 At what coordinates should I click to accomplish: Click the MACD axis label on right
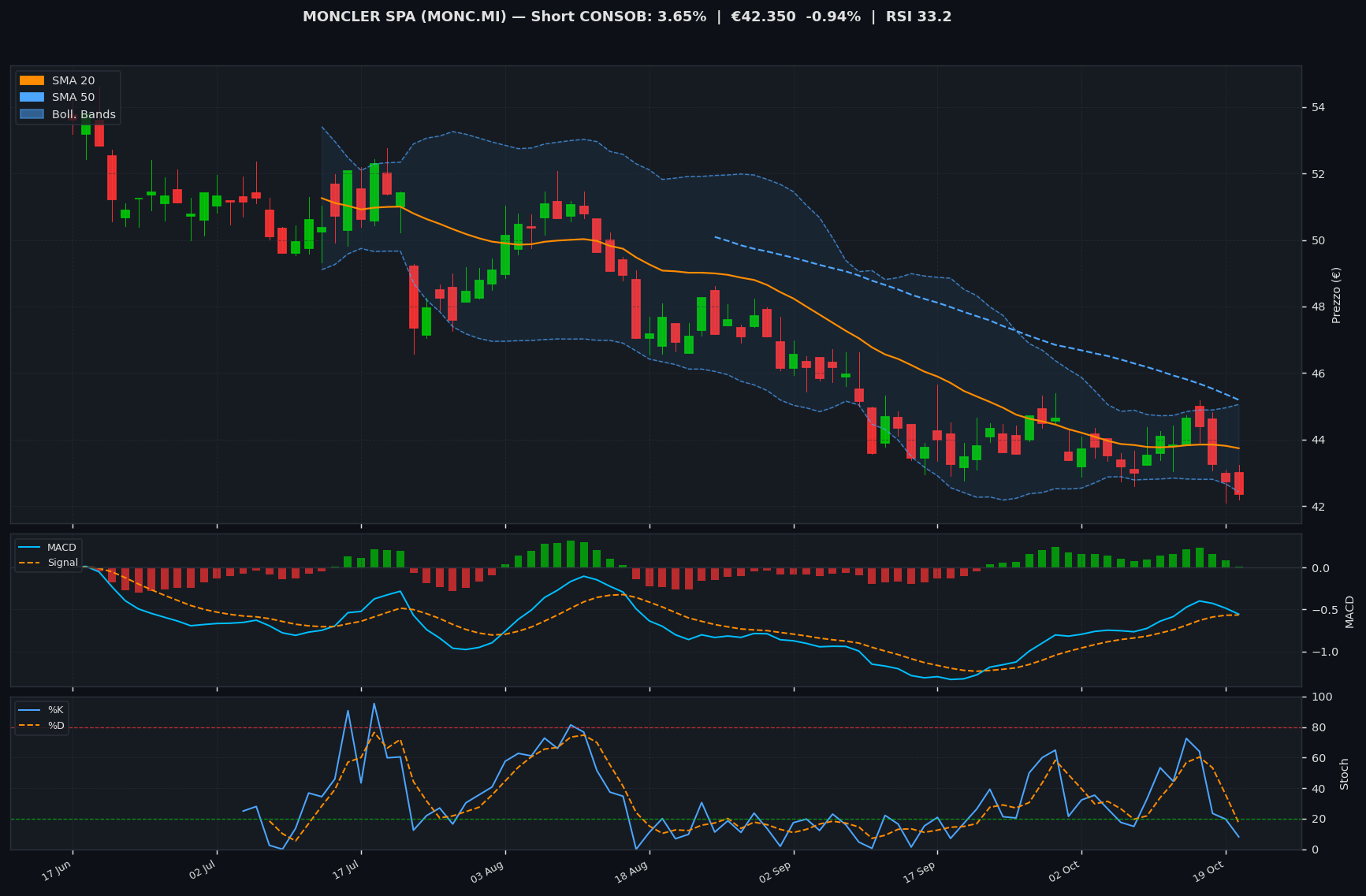coord(1349,612)
